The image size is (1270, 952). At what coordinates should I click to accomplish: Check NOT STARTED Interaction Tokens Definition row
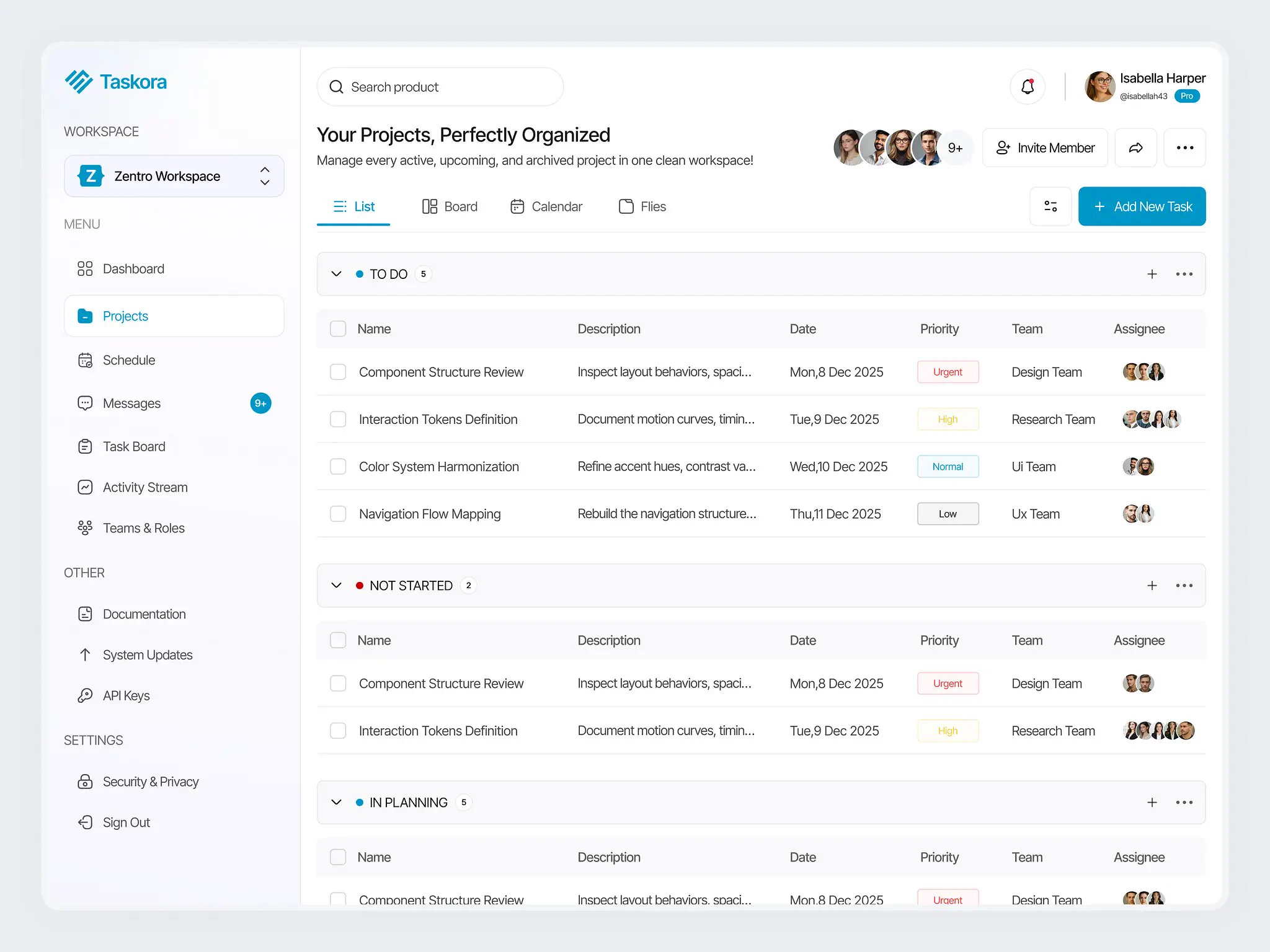(x=338, y=731)
